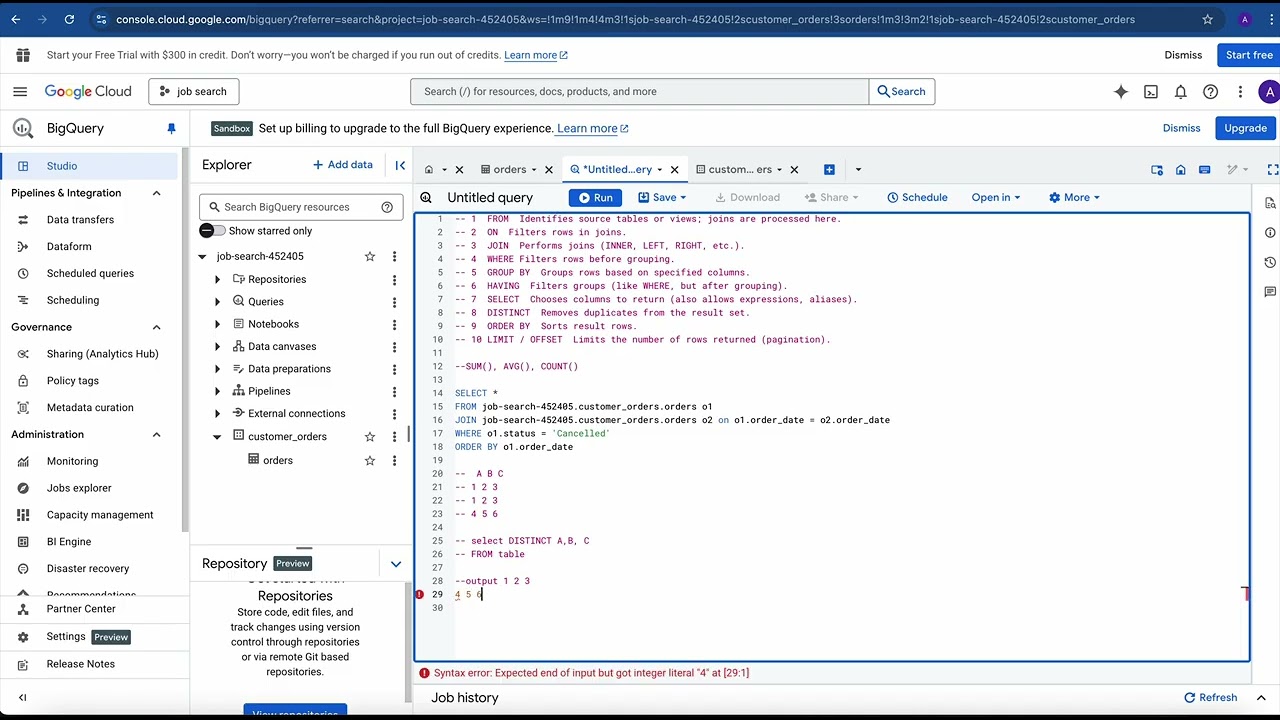Open actions menu for Repositories row

coord(394,280)
